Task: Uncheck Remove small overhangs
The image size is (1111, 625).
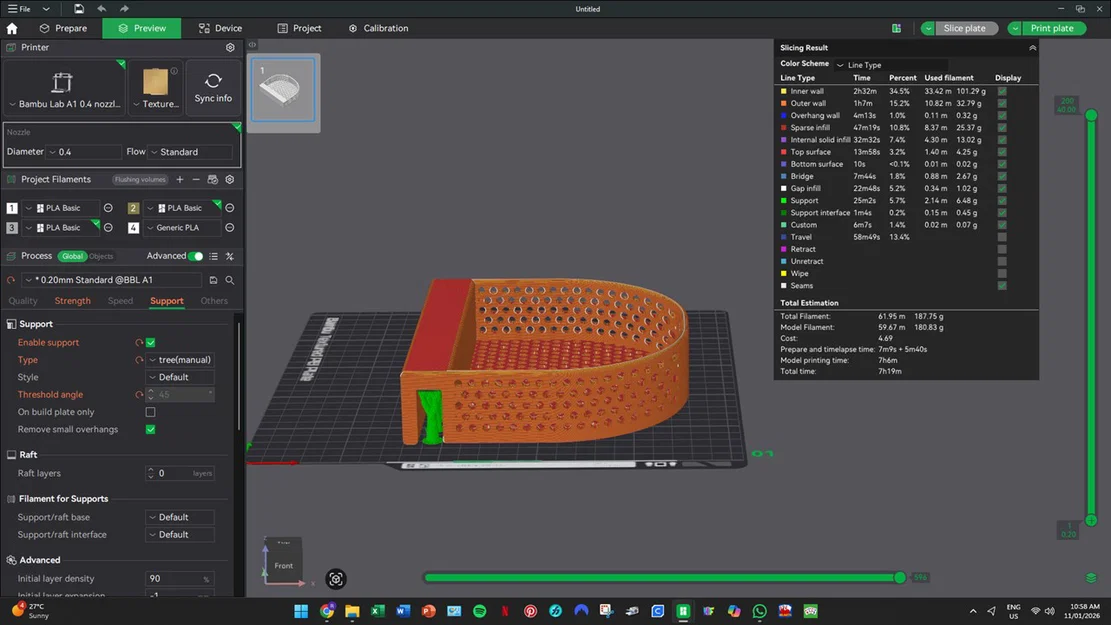Action: [150, 429]
